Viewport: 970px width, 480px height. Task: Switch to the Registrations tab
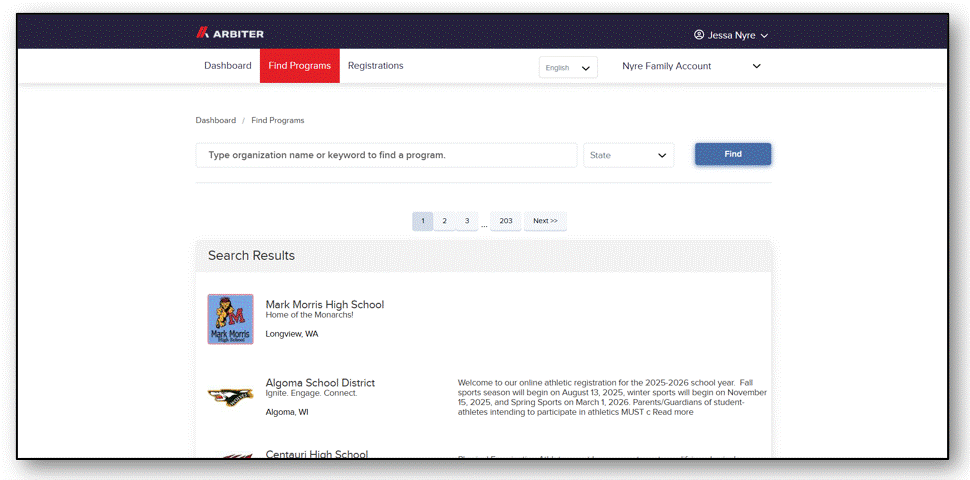[376, 66]
